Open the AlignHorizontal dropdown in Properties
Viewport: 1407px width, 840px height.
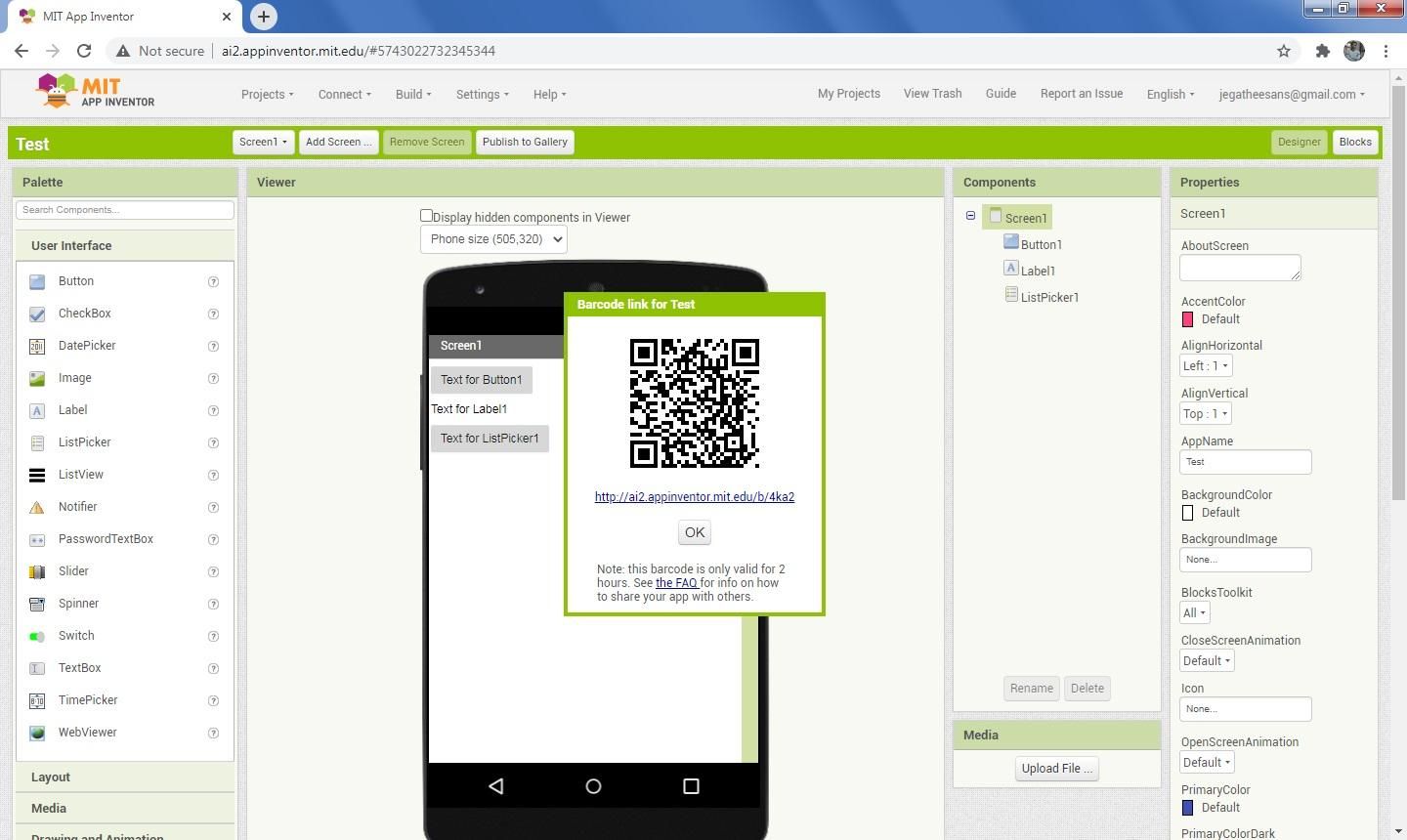(x=1205, y=365)
